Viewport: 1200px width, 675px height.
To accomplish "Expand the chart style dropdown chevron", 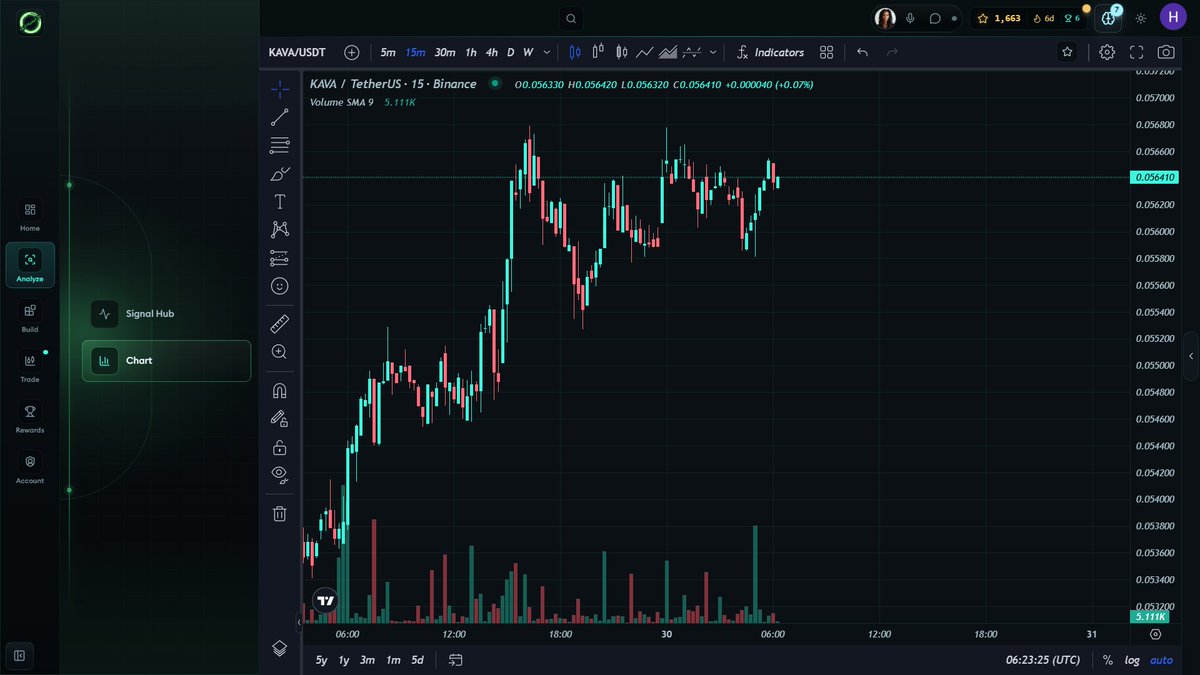I will [x=713, y=52].
